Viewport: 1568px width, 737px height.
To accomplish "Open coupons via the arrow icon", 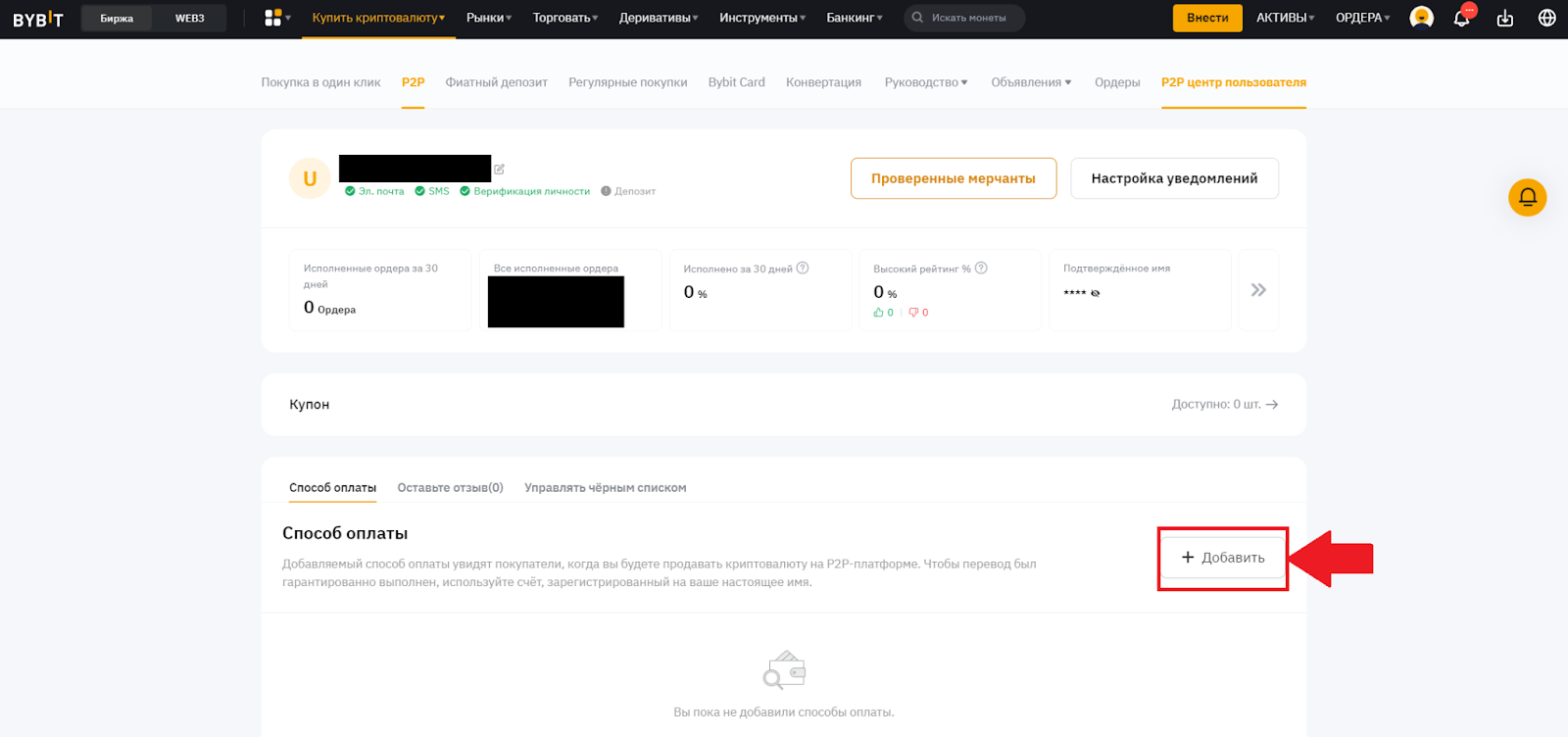I will (1272, 404).
